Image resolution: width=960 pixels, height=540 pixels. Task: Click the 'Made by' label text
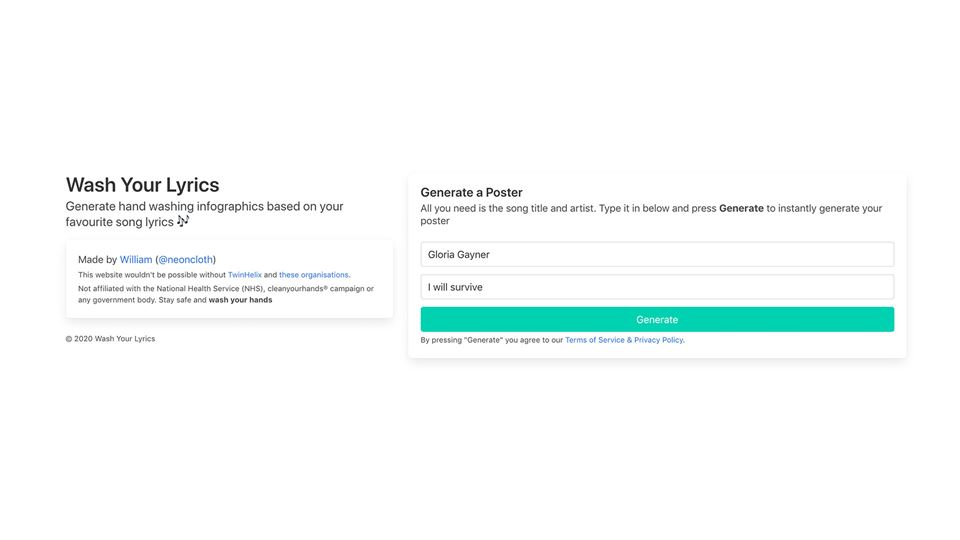(x=97, y=260)
